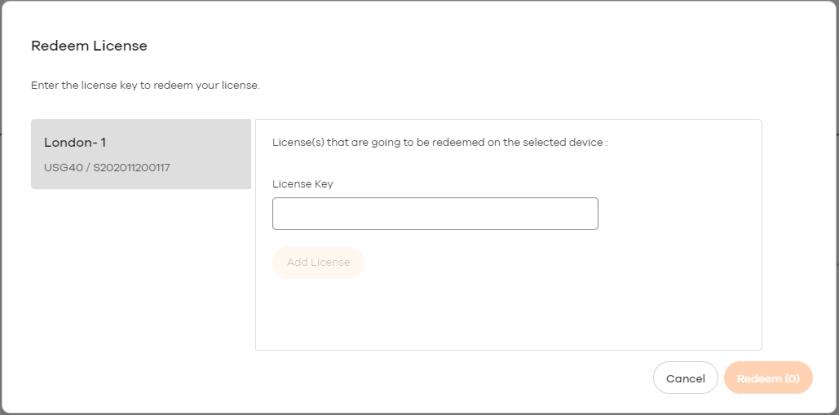Image resolution: width=839 pixels, height=415 pixels.
Task: Click the 'Cancel' label in the outlined button
Action: tap(685, 378)
